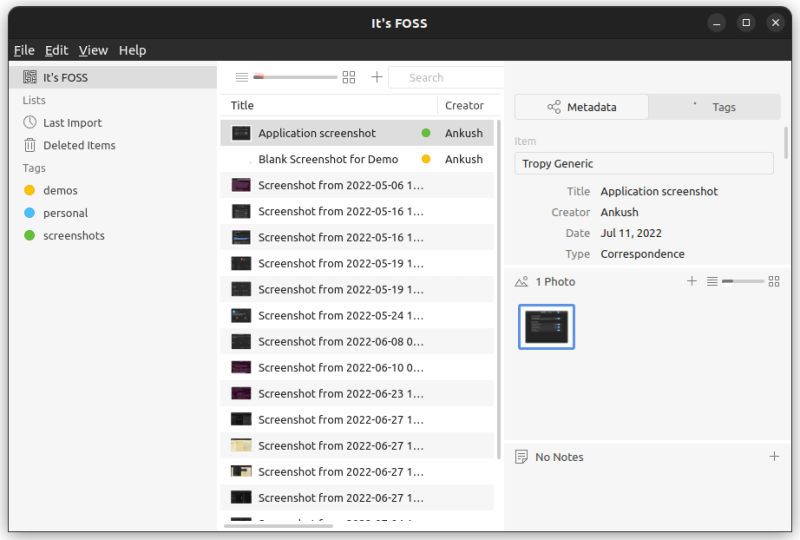Click the Metadata share-nodes icon

click(554, 107)
